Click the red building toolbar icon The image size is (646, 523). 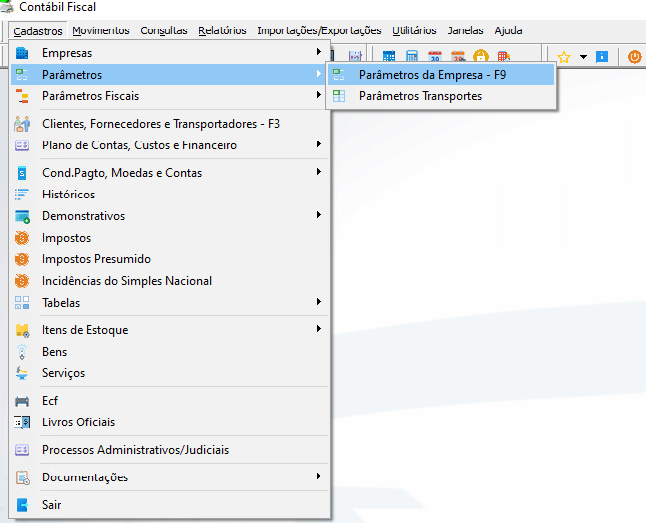(503, 56)
